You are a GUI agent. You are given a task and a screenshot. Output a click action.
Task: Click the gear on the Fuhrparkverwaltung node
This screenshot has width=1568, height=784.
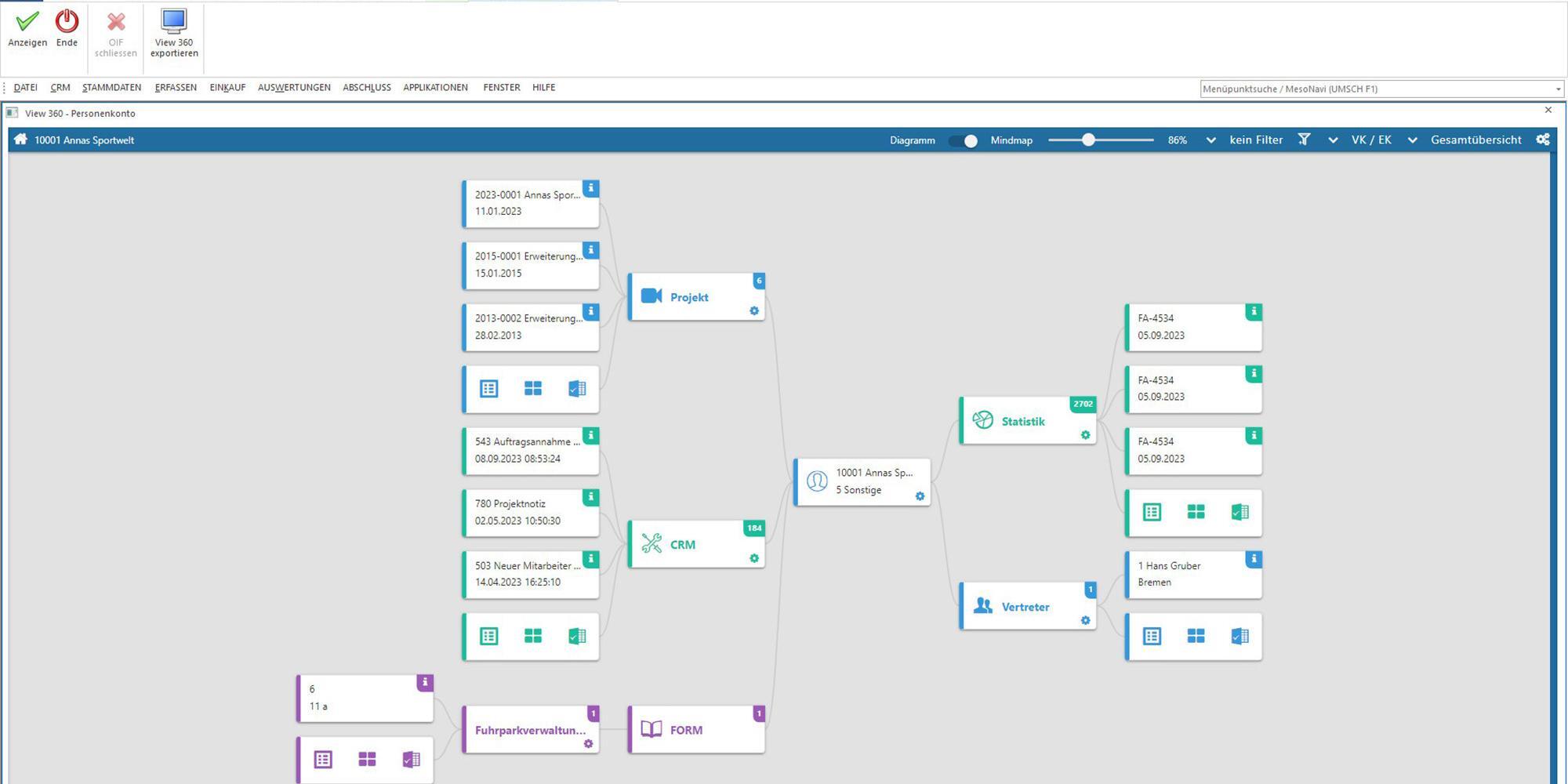(x=589, y=744)
